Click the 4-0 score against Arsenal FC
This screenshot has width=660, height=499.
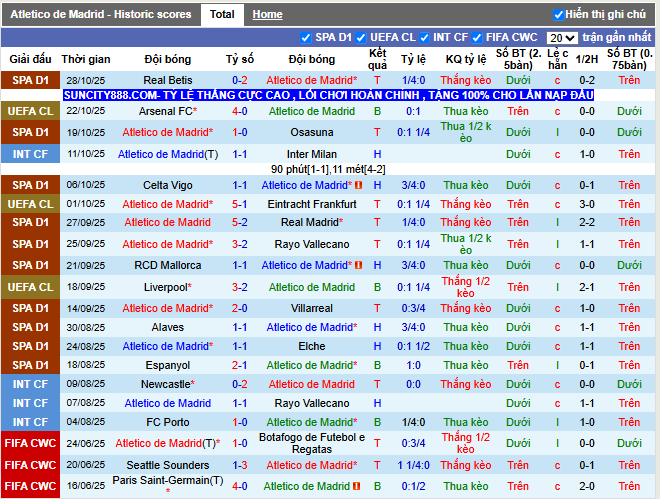(240, 111)
